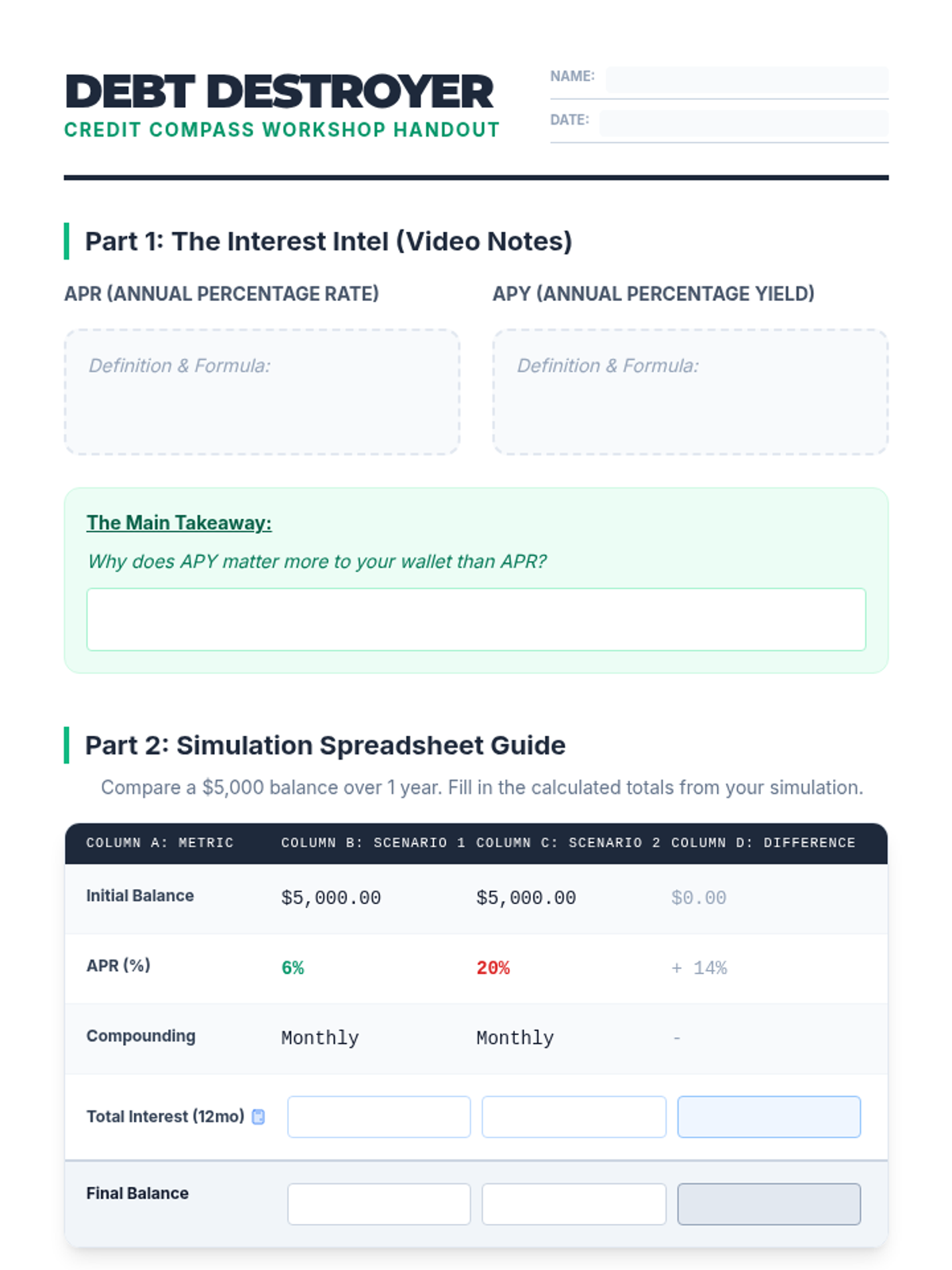Click the APY Definition & Formula box

(690, 392)
